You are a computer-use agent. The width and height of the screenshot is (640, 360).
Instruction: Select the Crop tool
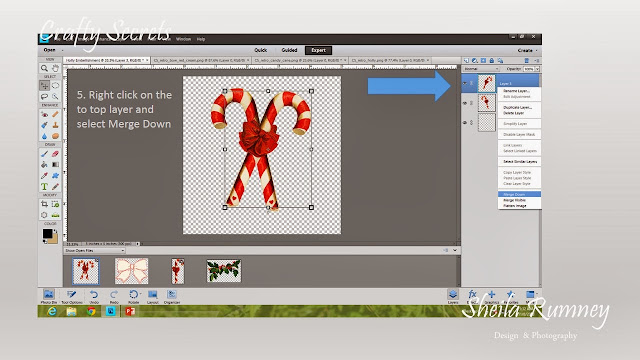click(44, 204)
